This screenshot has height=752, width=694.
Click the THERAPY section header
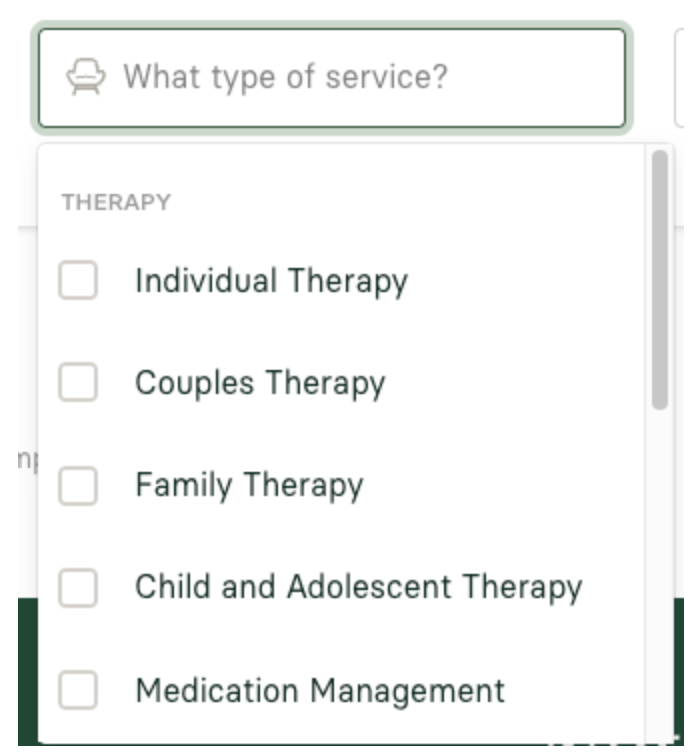(x=117, y=202)
